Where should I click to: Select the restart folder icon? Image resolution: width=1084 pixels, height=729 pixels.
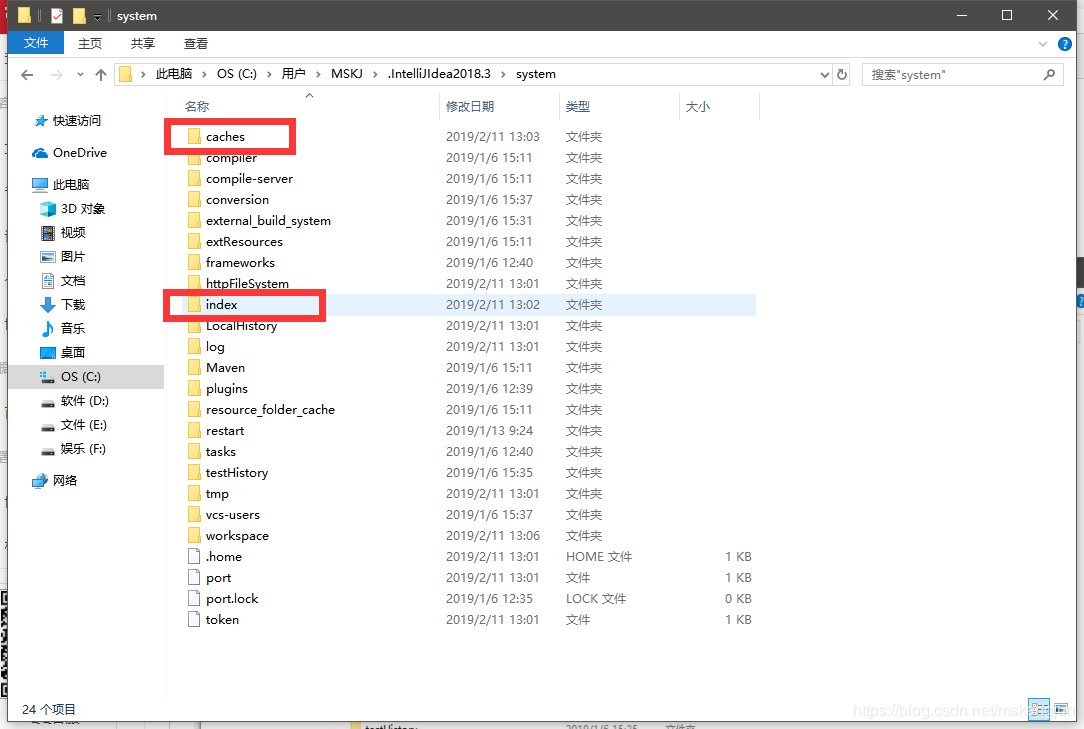point(194,430)
